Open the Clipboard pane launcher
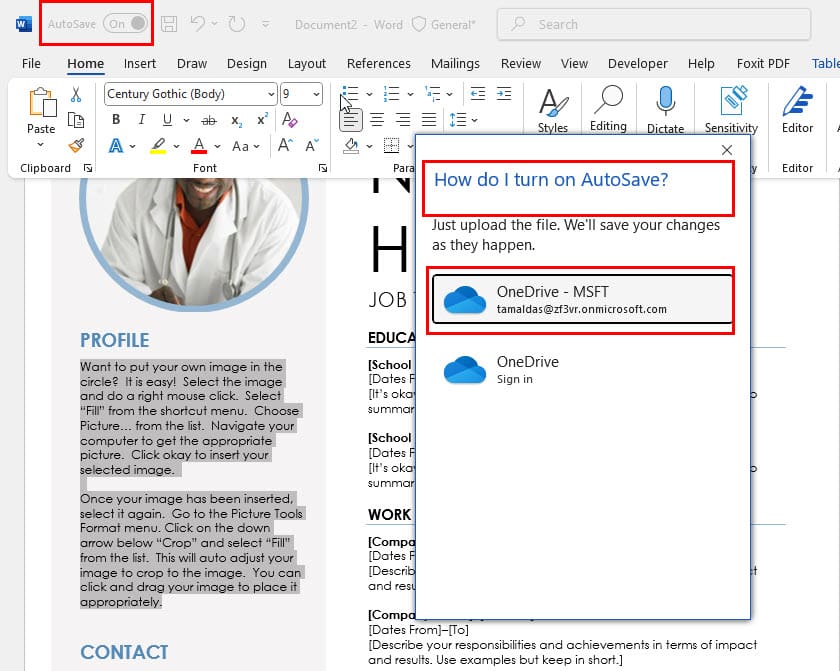840x671 pixels. (x=88, y=168)
